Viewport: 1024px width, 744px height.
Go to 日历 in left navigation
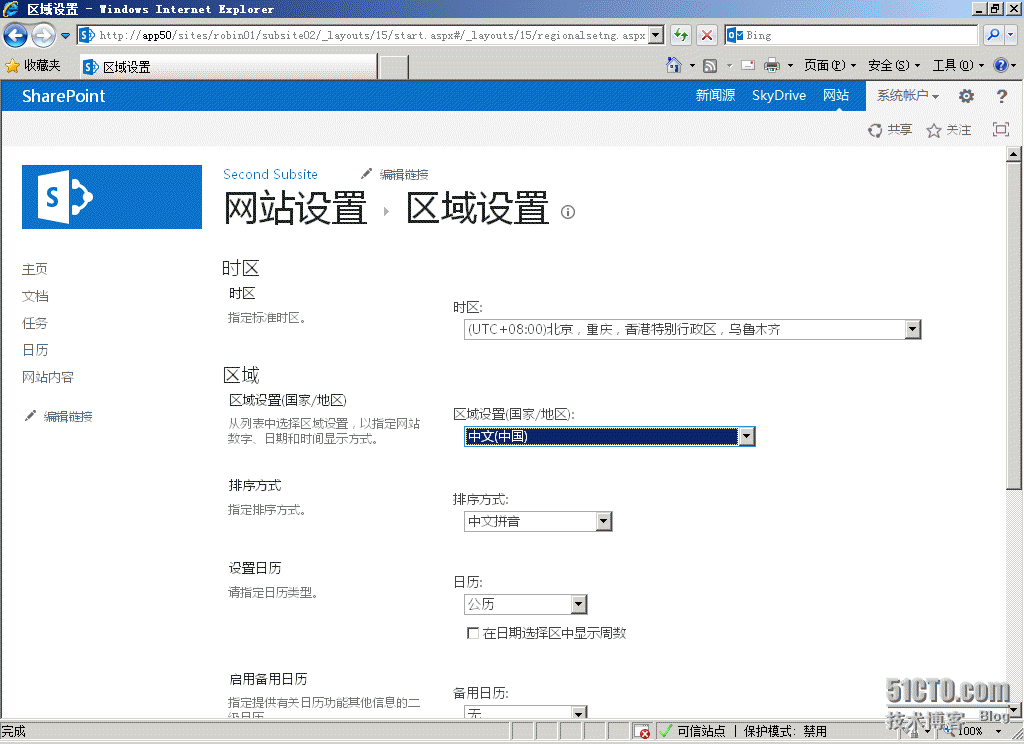(35, 350)
